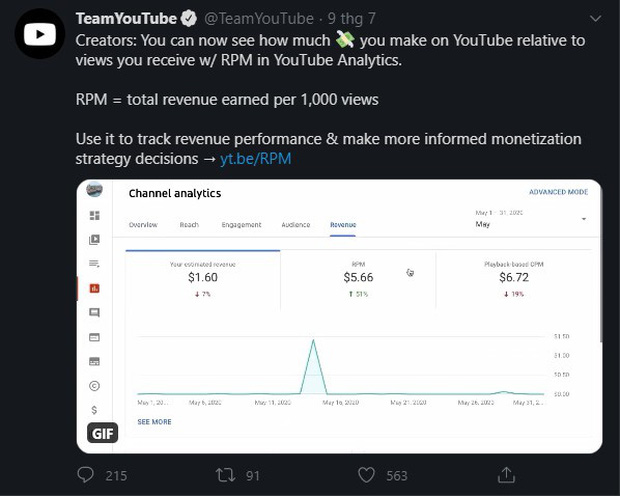The image size is (620, 496).
Task: Expand the May date range dropdown
Action: click(x=583, y=219)
